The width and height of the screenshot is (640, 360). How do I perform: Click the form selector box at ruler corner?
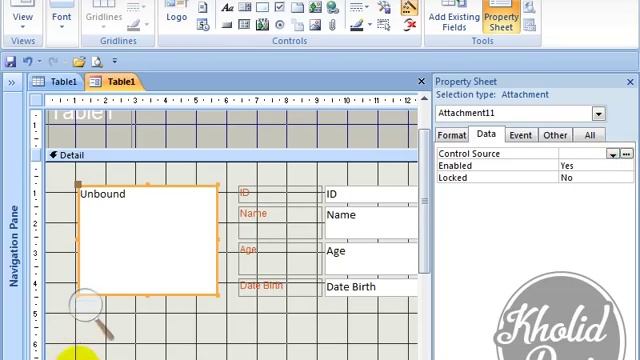pyautogui.click(x=36, y=100)
